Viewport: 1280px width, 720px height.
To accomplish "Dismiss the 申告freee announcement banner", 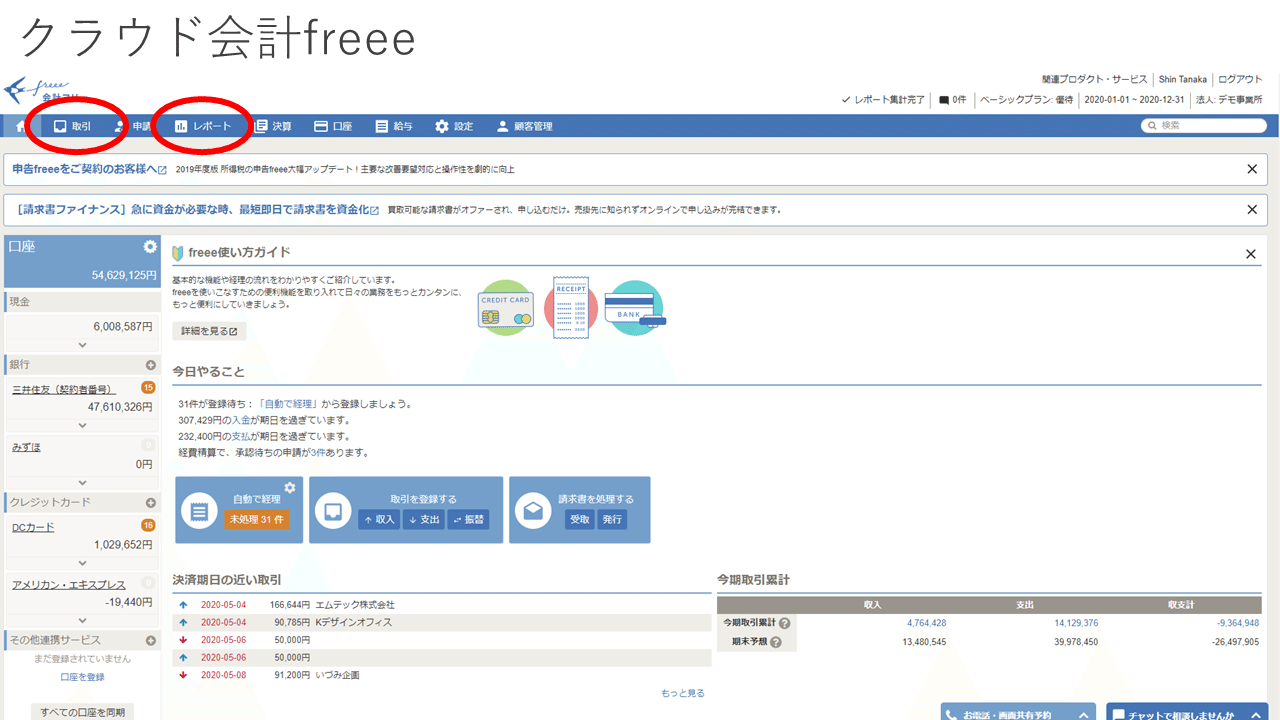I will coord(1252,169).
